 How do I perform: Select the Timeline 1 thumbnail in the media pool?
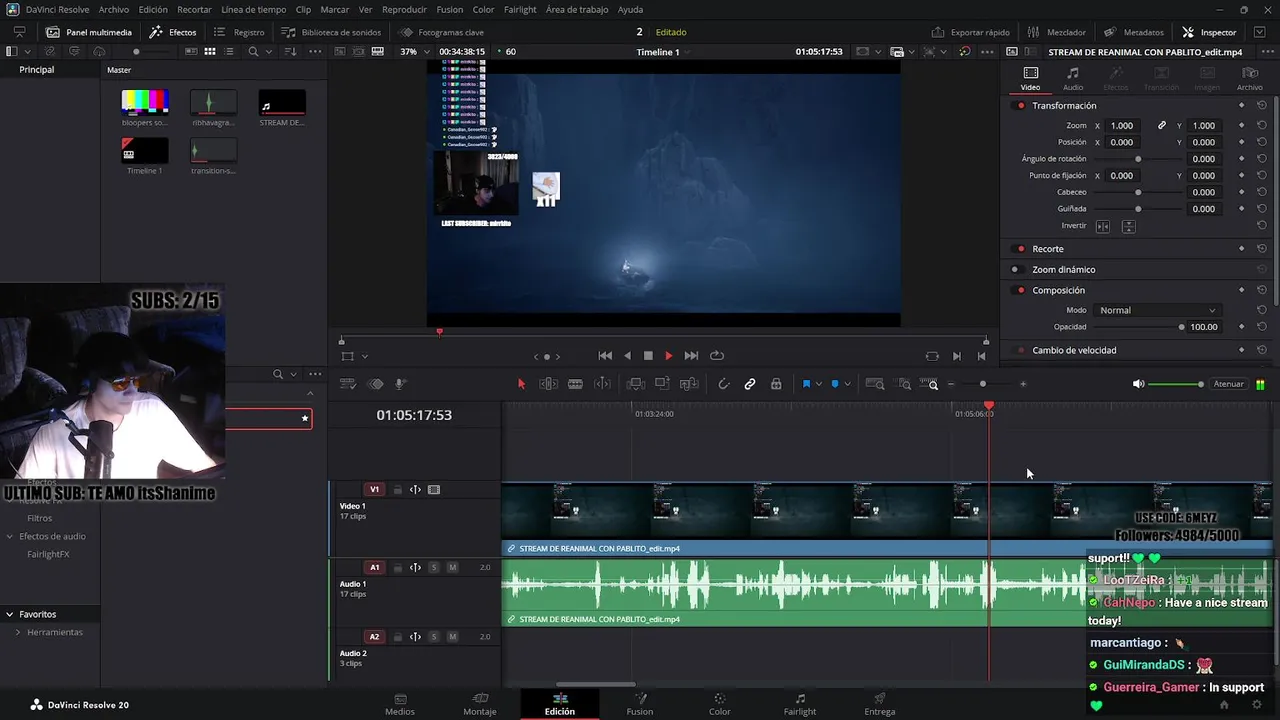pos(145,151)
